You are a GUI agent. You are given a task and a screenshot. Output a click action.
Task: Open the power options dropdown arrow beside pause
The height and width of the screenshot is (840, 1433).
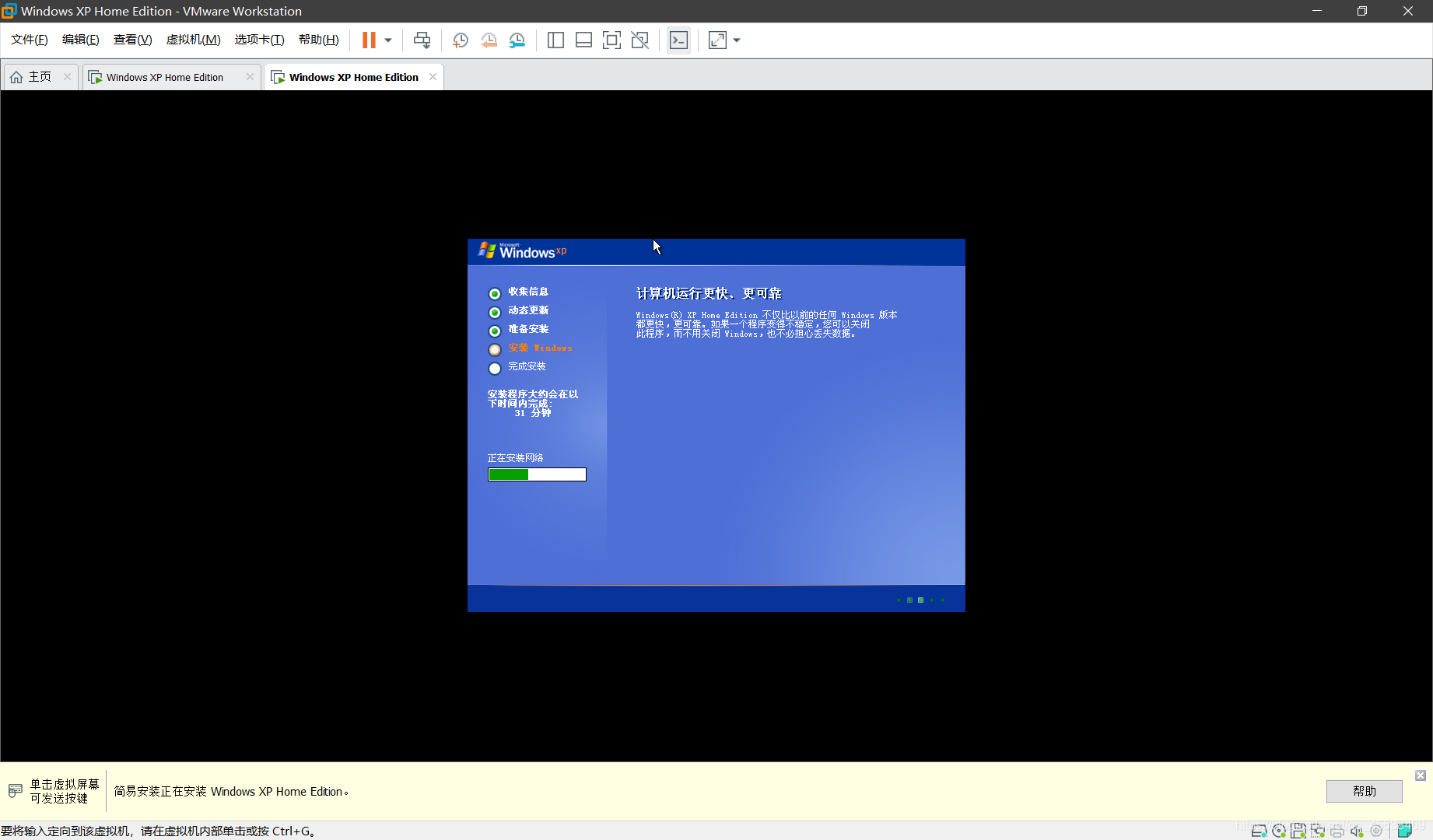click(388, 40)
